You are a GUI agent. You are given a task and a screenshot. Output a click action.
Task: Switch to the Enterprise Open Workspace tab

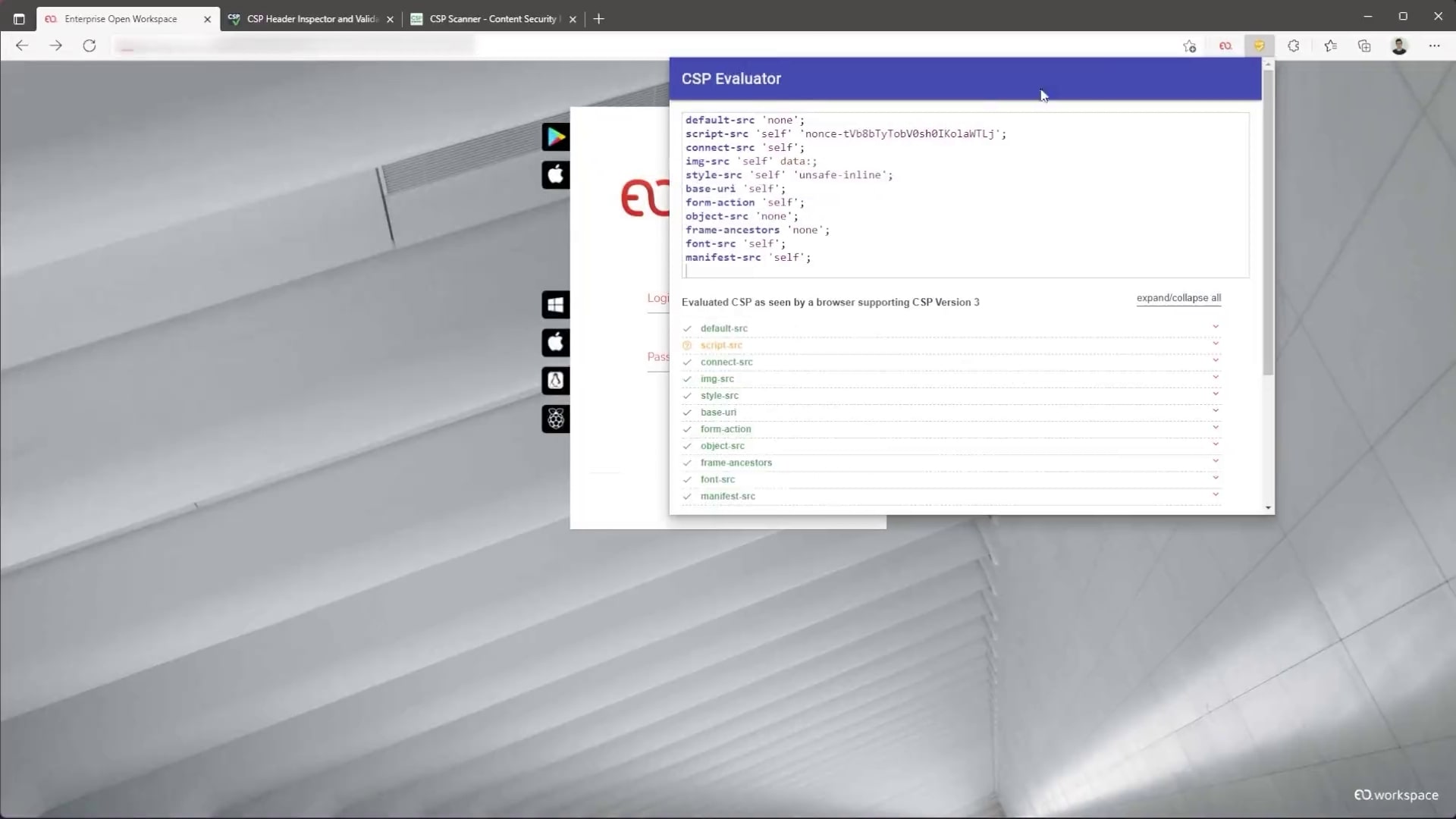[x=121, y=18]
